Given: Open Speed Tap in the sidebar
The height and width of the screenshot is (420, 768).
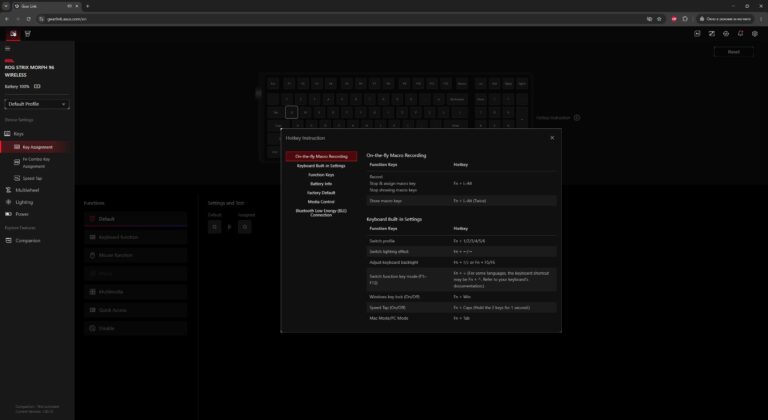Looking at the screenshot, I should pyautogui.click(x=32, y=178).
